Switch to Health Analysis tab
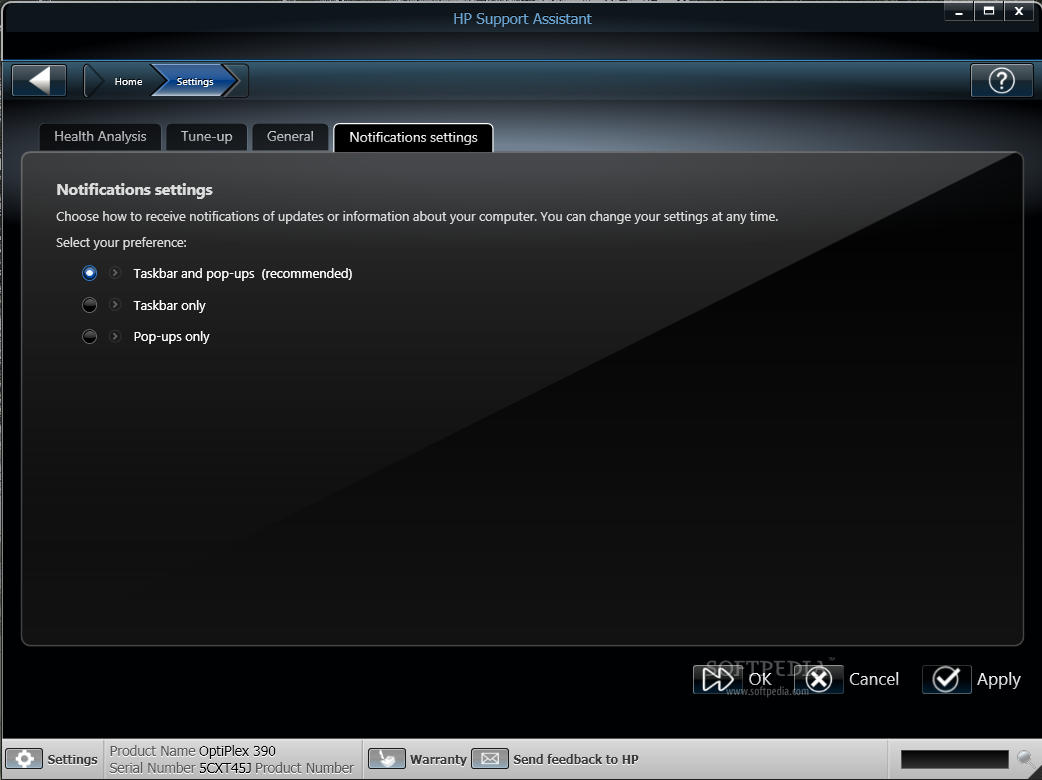 (x=100, y=137)
